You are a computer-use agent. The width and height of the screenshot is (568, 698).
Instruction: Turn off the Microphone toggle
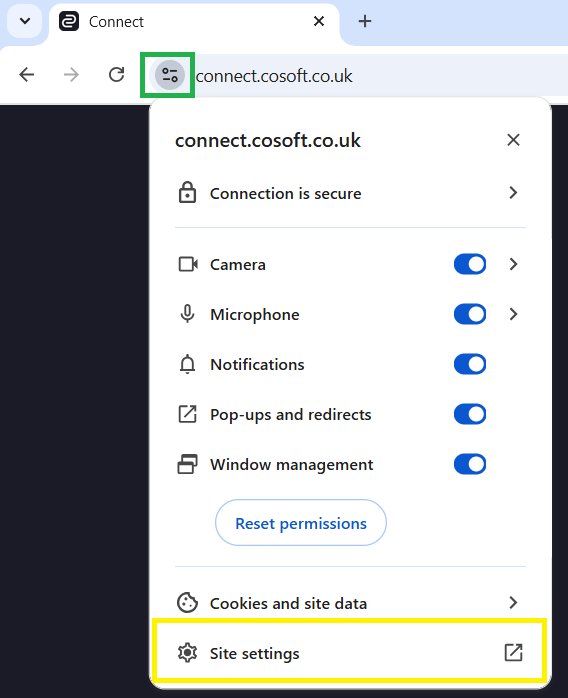[470, 314]
